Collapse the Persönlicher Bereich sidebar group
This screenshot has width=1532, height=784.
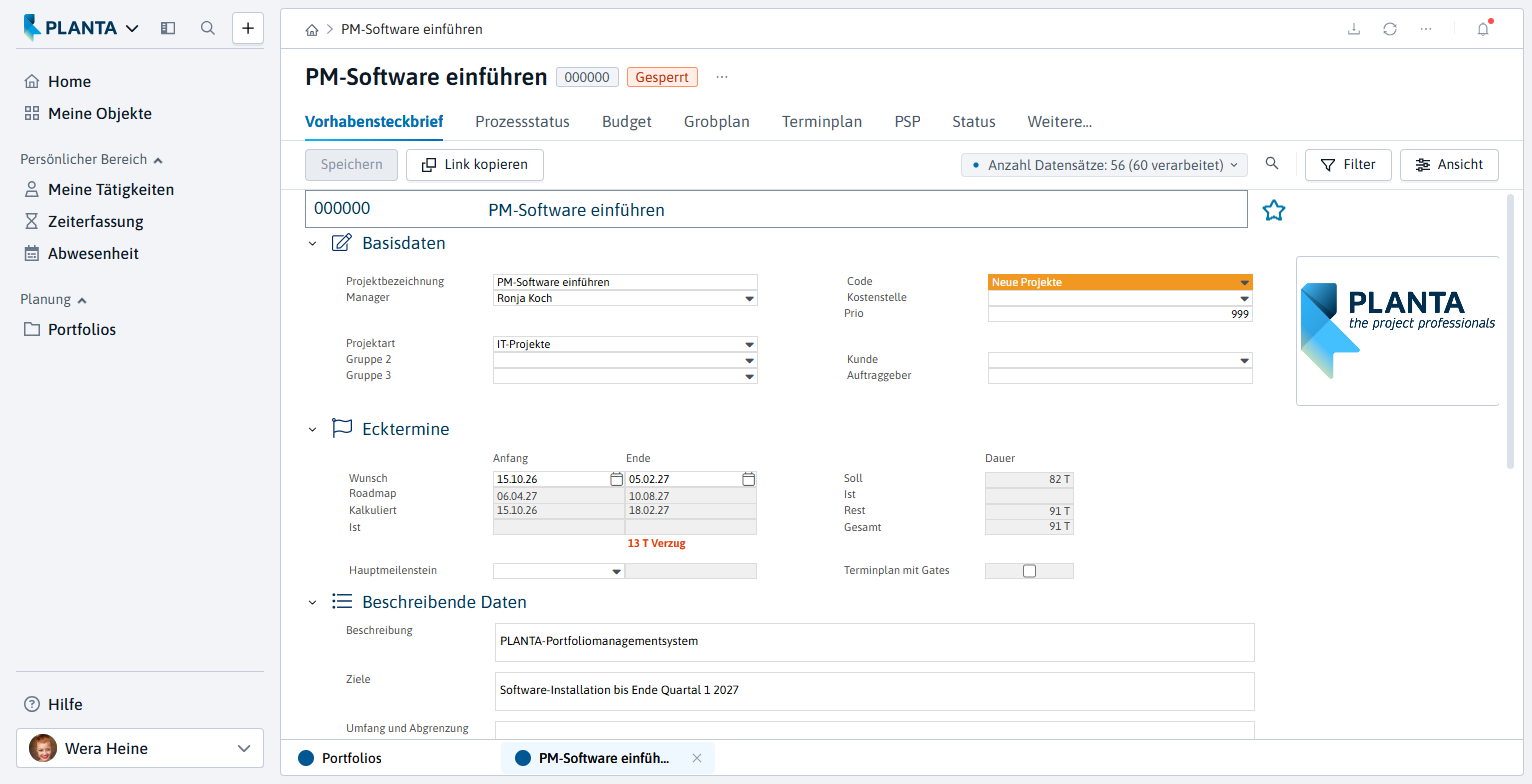[91, 159]
